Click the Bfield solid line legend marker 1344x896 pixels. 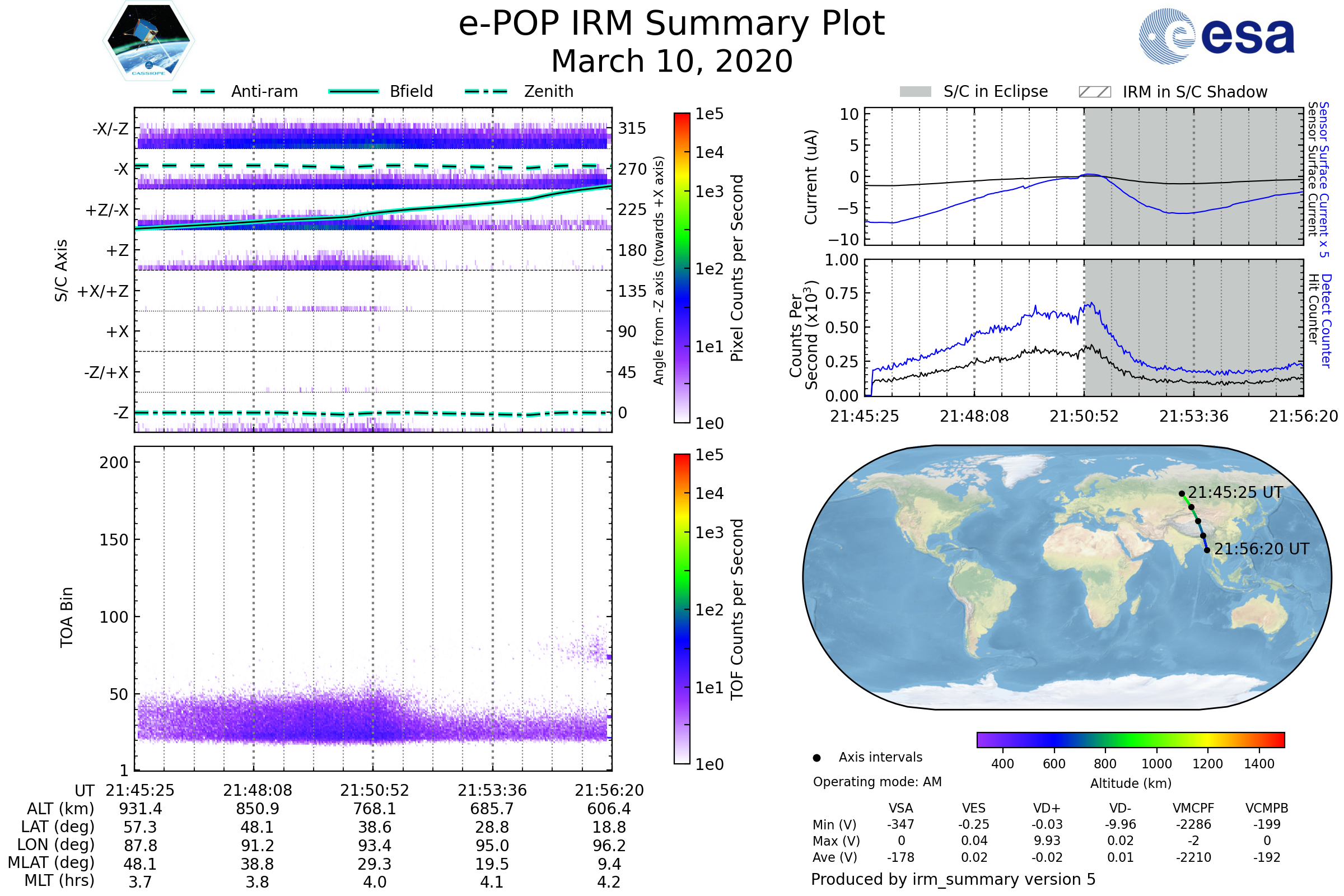point(353,91)
